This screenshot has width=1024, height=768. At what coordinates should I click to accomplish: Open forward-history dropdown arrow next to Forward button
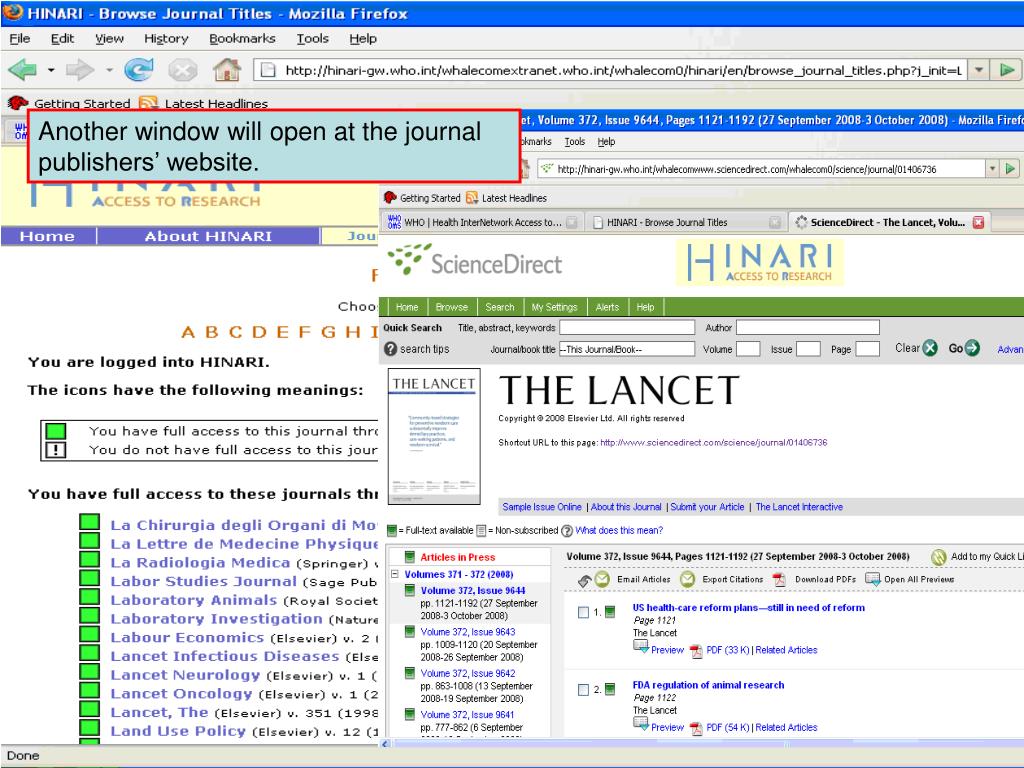click(109, 69)
